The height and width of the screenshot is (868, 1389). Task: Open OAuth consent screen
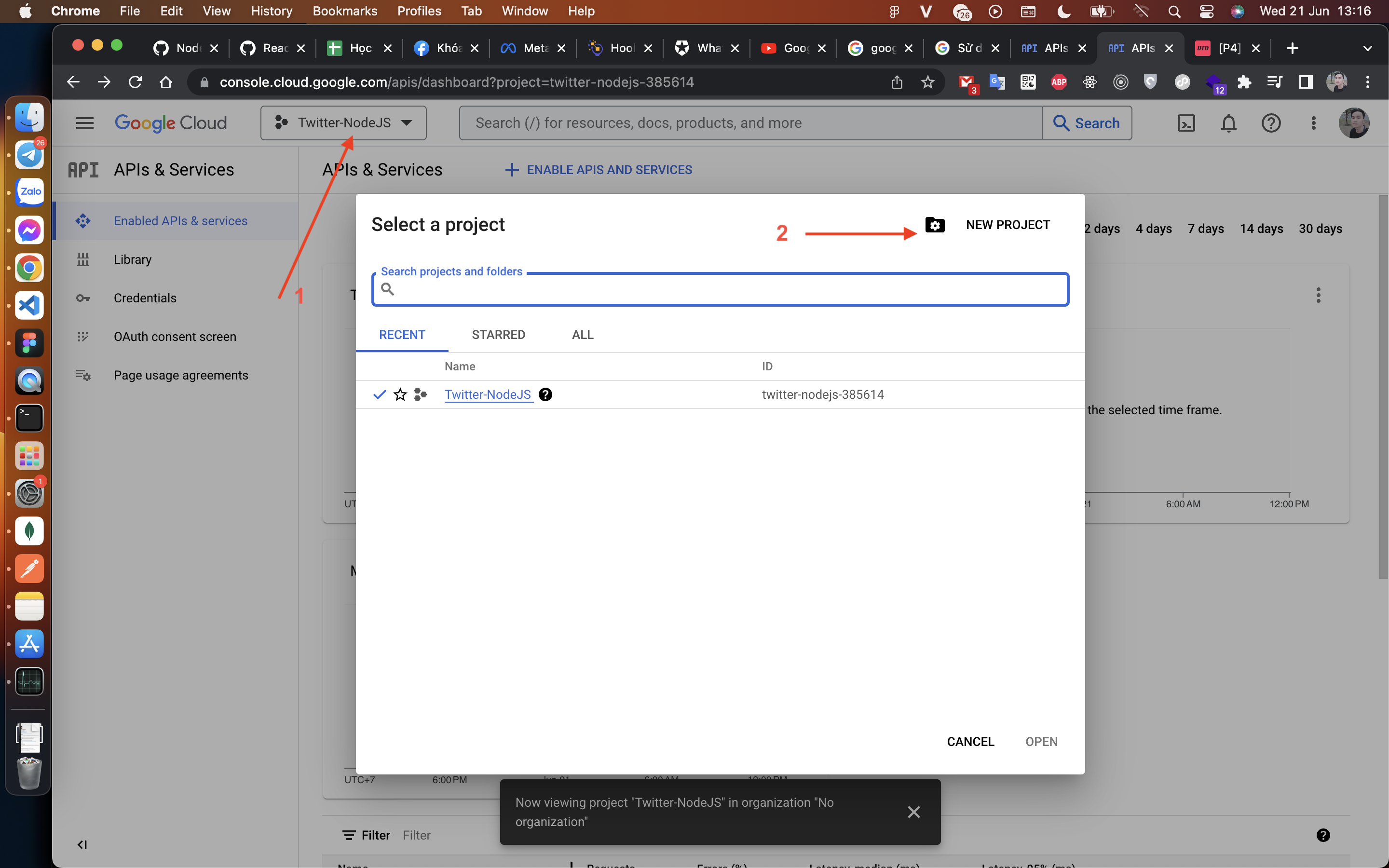[176, 337]
